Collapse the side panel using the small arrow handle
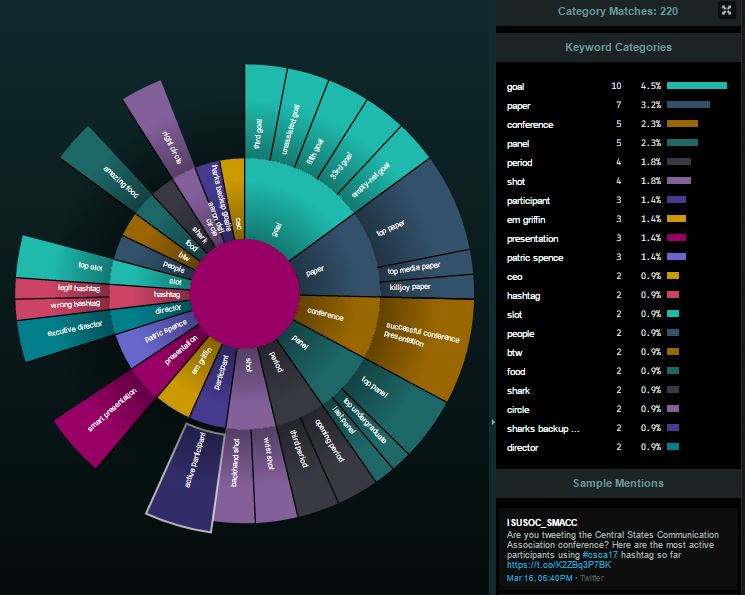Viewport: 745px width, 595px height. pyautogui.click(x=493, y=422)
